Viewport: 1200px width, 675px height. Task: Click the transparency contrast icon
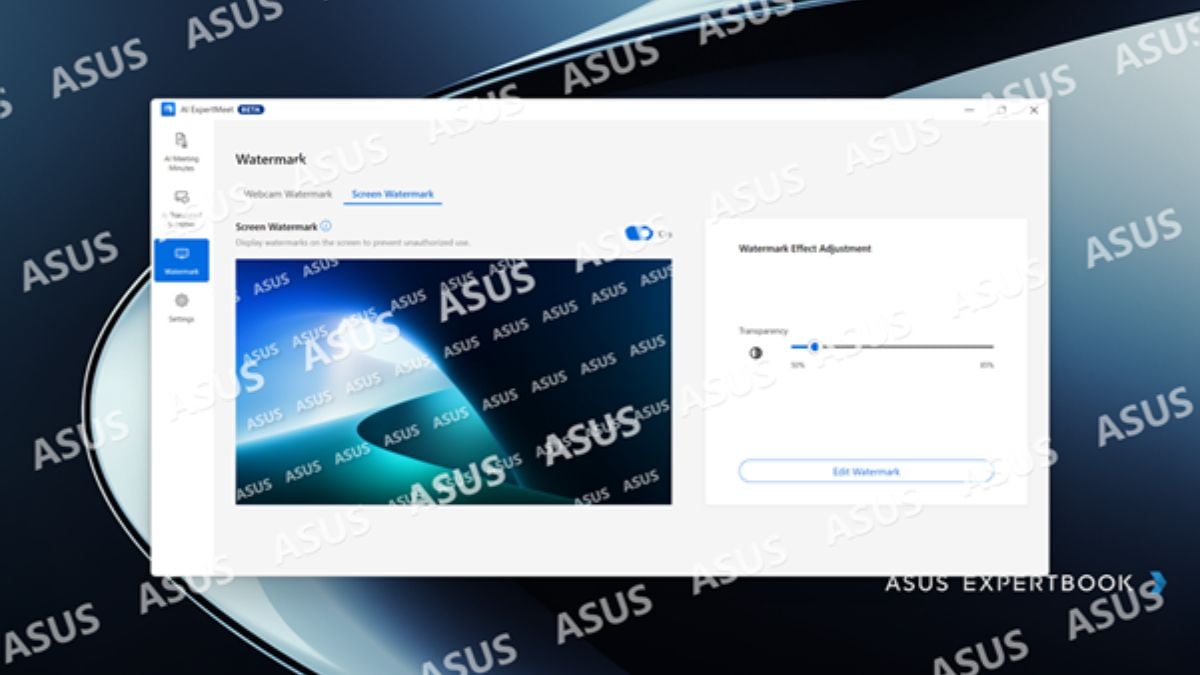(755, 352)
